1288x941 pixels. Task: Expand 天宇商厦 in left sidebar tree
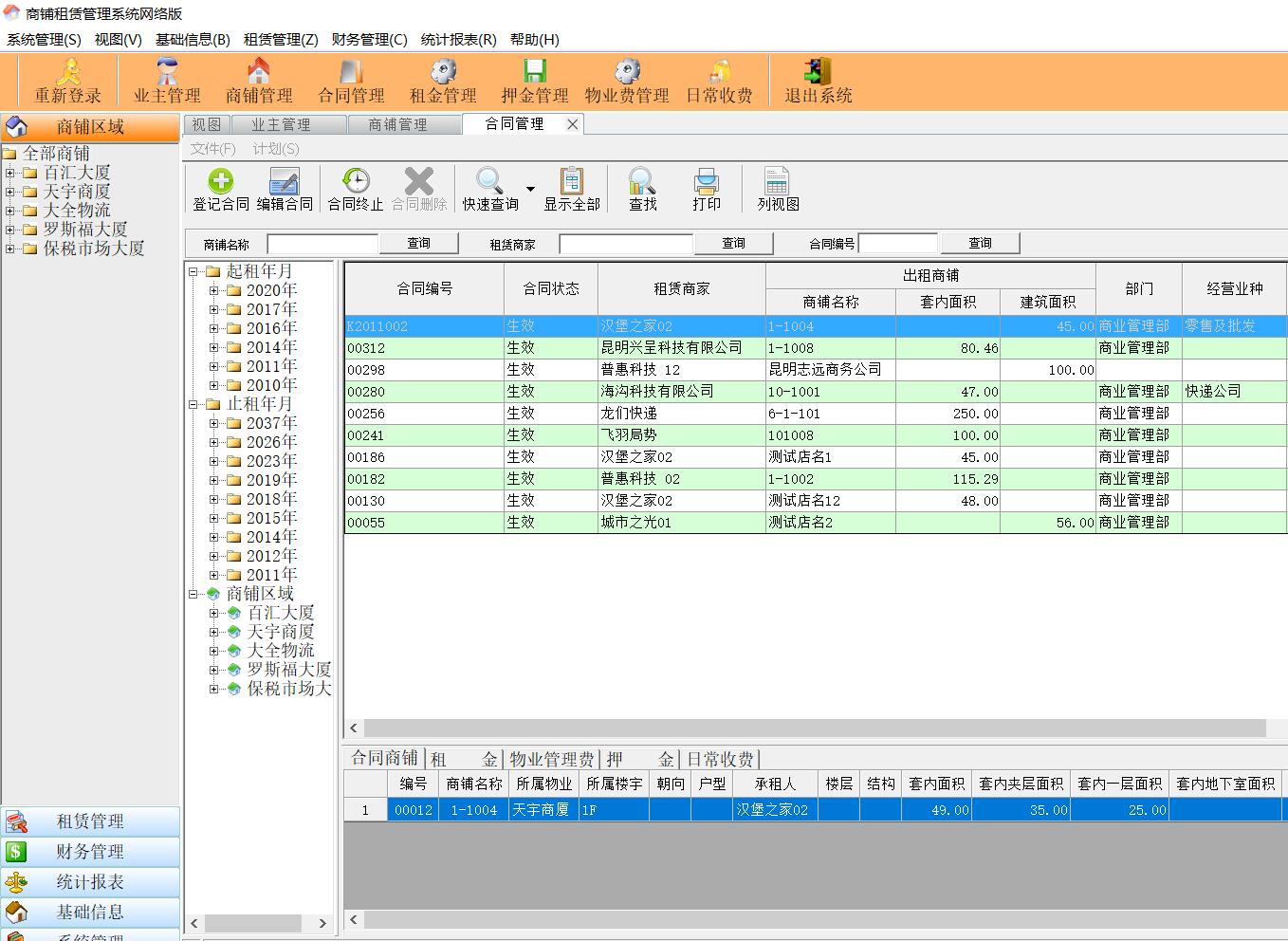click(10, 192)
